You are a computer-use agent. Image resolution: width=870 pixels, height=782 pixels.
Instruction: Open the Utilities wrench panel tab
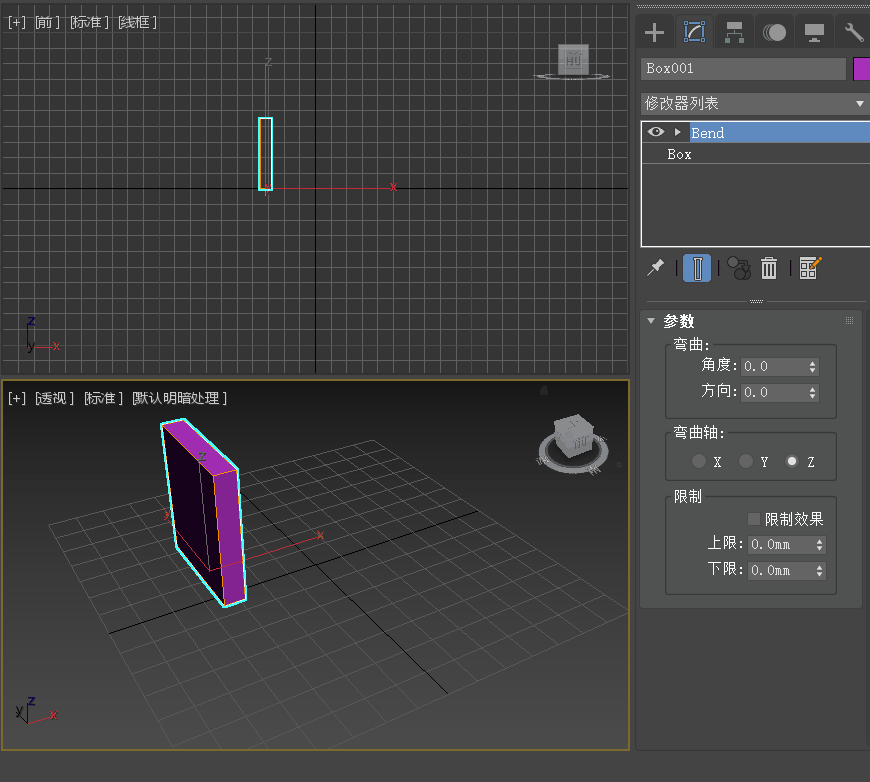point(853,32)
